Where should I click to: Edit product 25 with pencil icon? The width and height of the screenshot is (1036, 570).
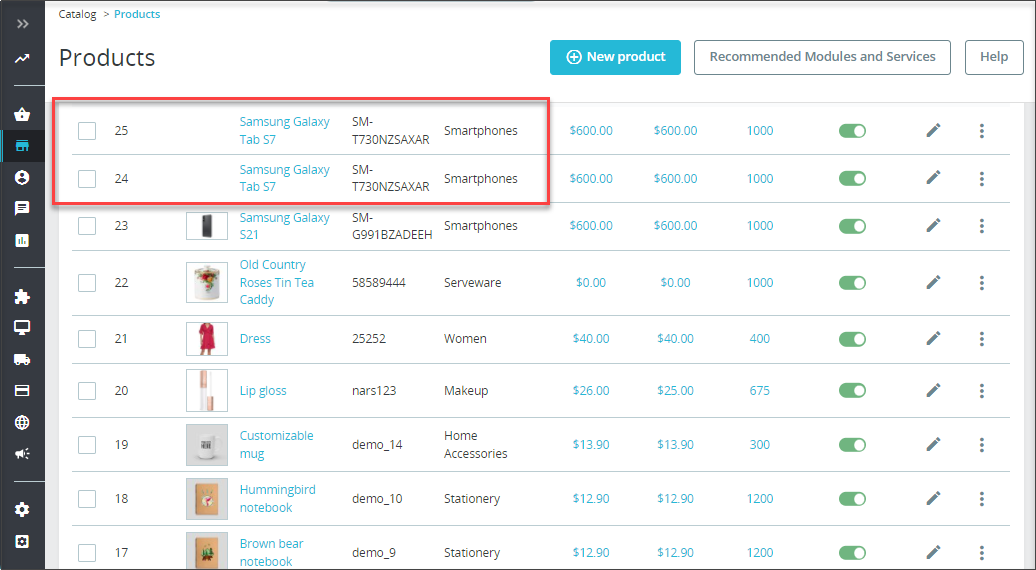[933, 130]
